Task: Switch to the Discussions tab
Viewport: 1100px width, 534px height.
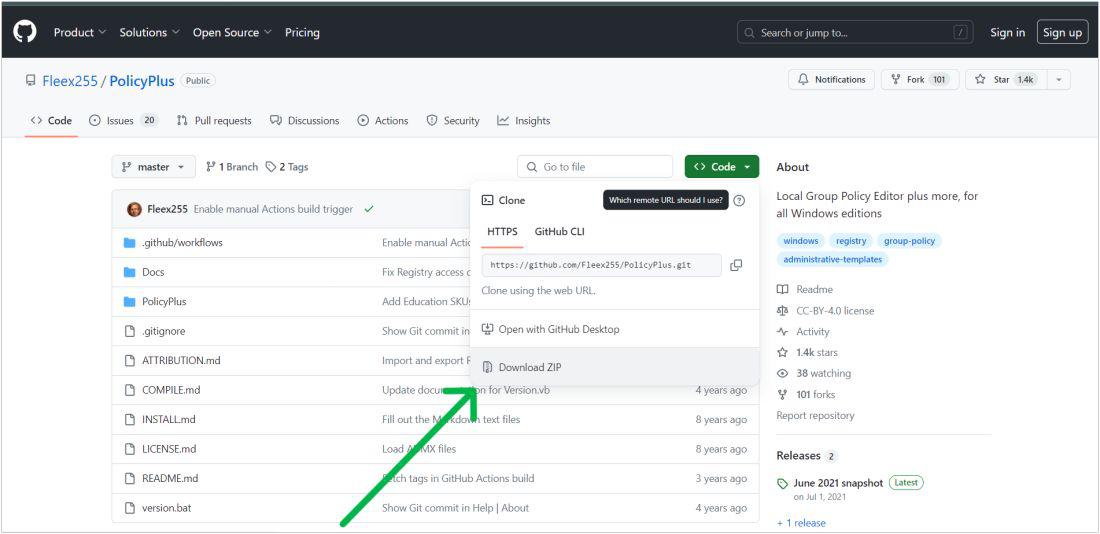Action: coord(304,121)
